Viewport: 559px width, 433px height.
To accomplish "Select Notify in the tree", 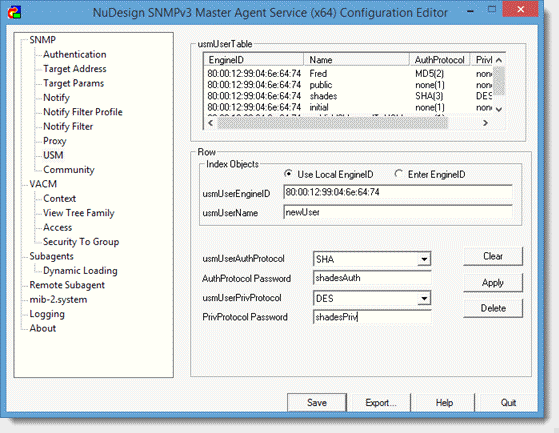I will pyautogui.click(x=56, y=97).
